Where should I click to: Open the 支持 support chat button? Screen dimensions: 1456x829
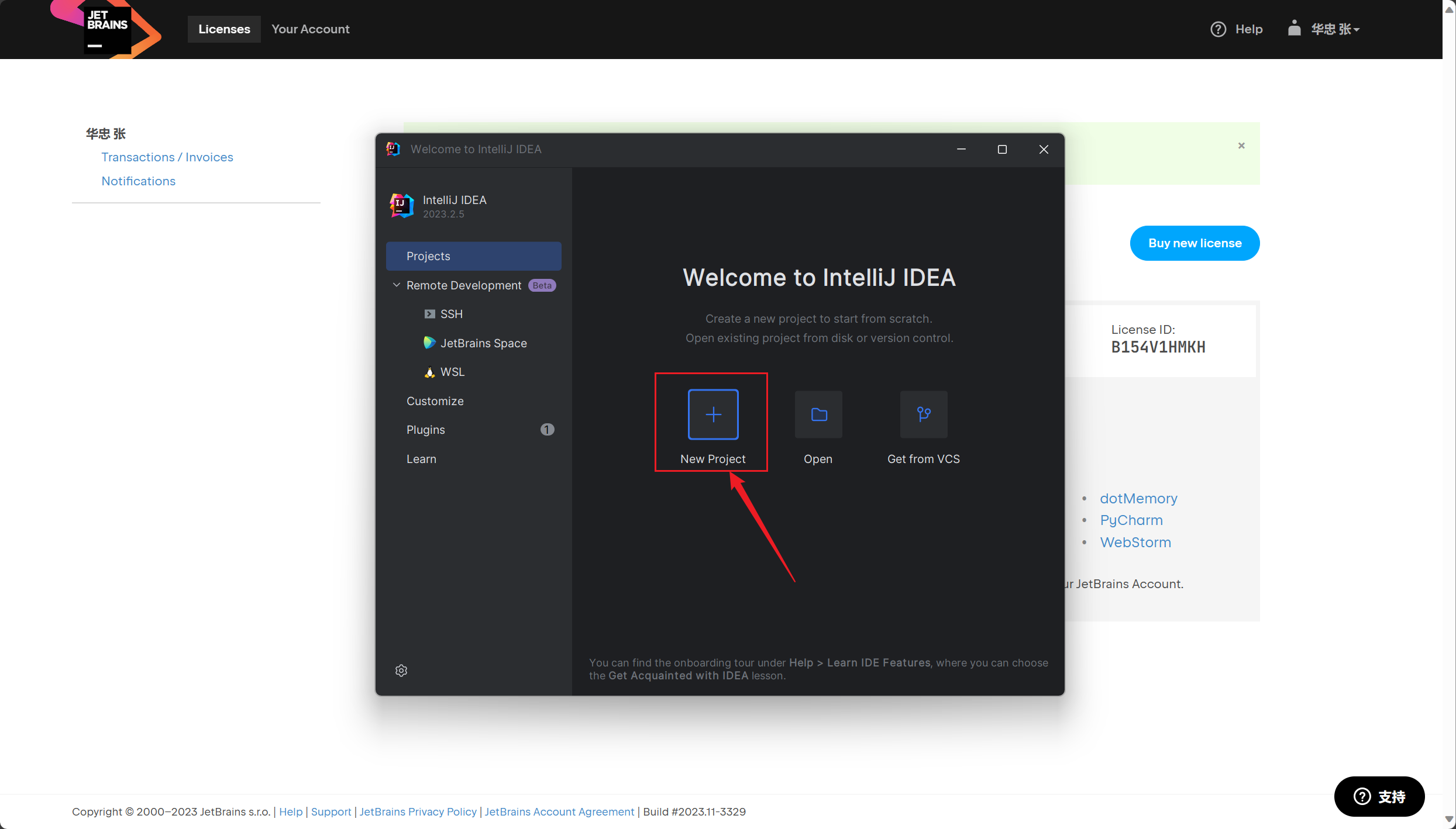pyautogui.click(x=1379, y=796)
